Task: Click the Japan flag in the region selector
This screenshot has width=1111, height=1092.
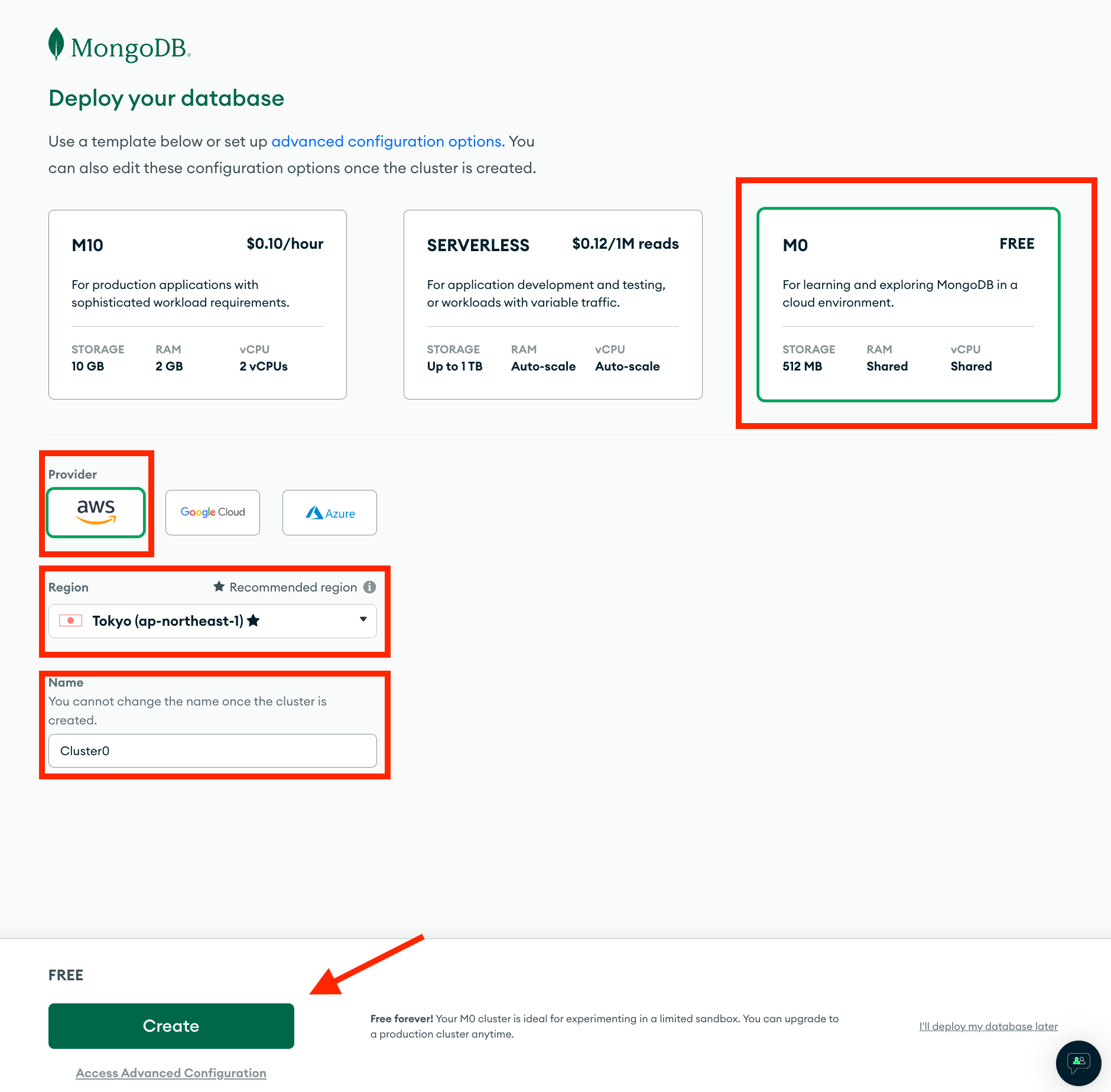Action: click(x=70, y=621)
